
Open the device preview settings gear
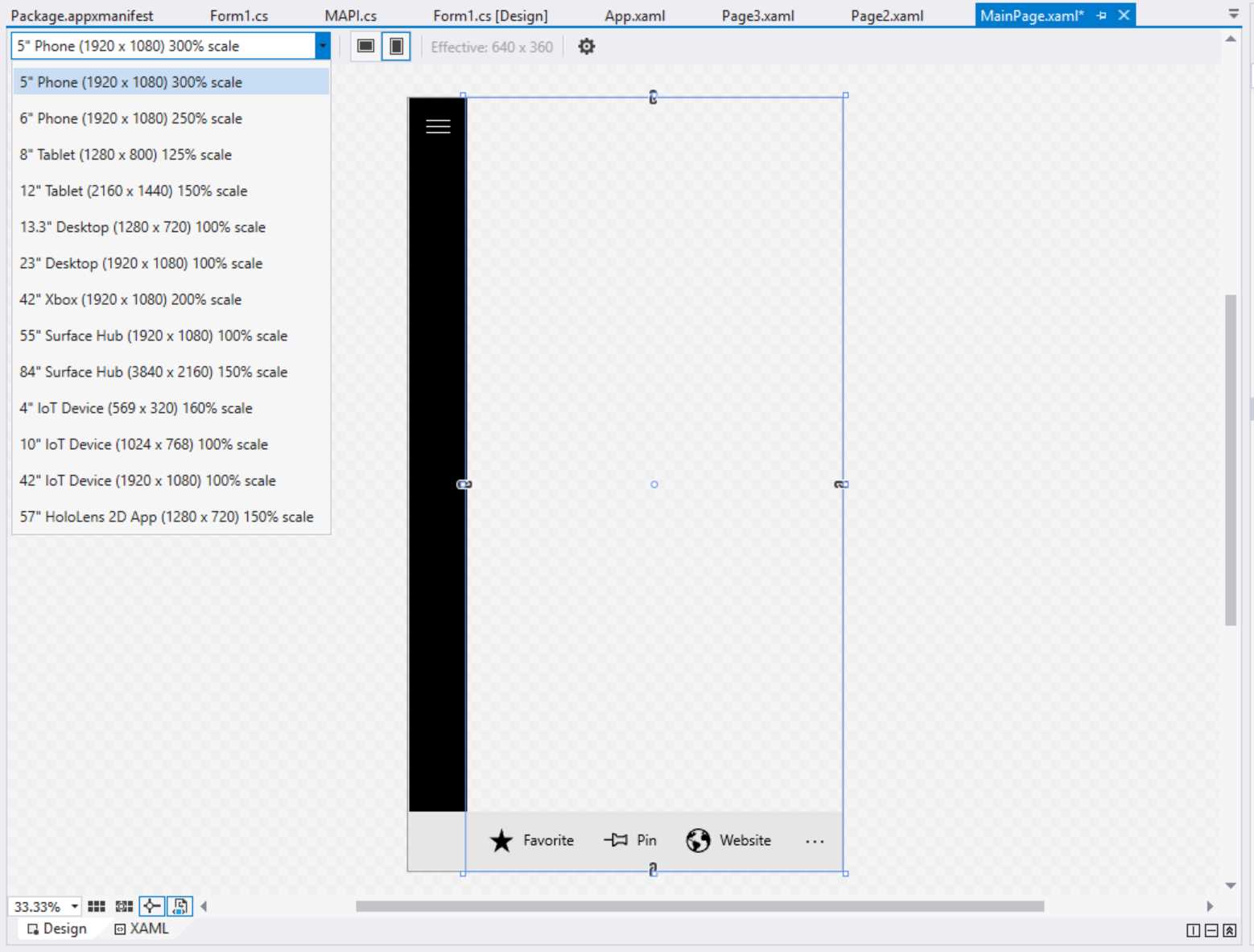[x=586, y=46]
